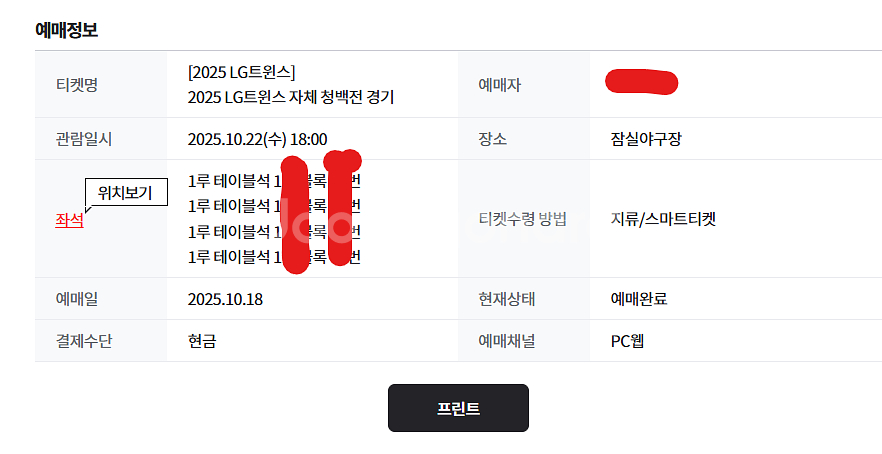Viewport: 882px width, 454px height.
Task: Select the 2025.10.22(수) 18:00 date value
Action: (x=257, y=139)
